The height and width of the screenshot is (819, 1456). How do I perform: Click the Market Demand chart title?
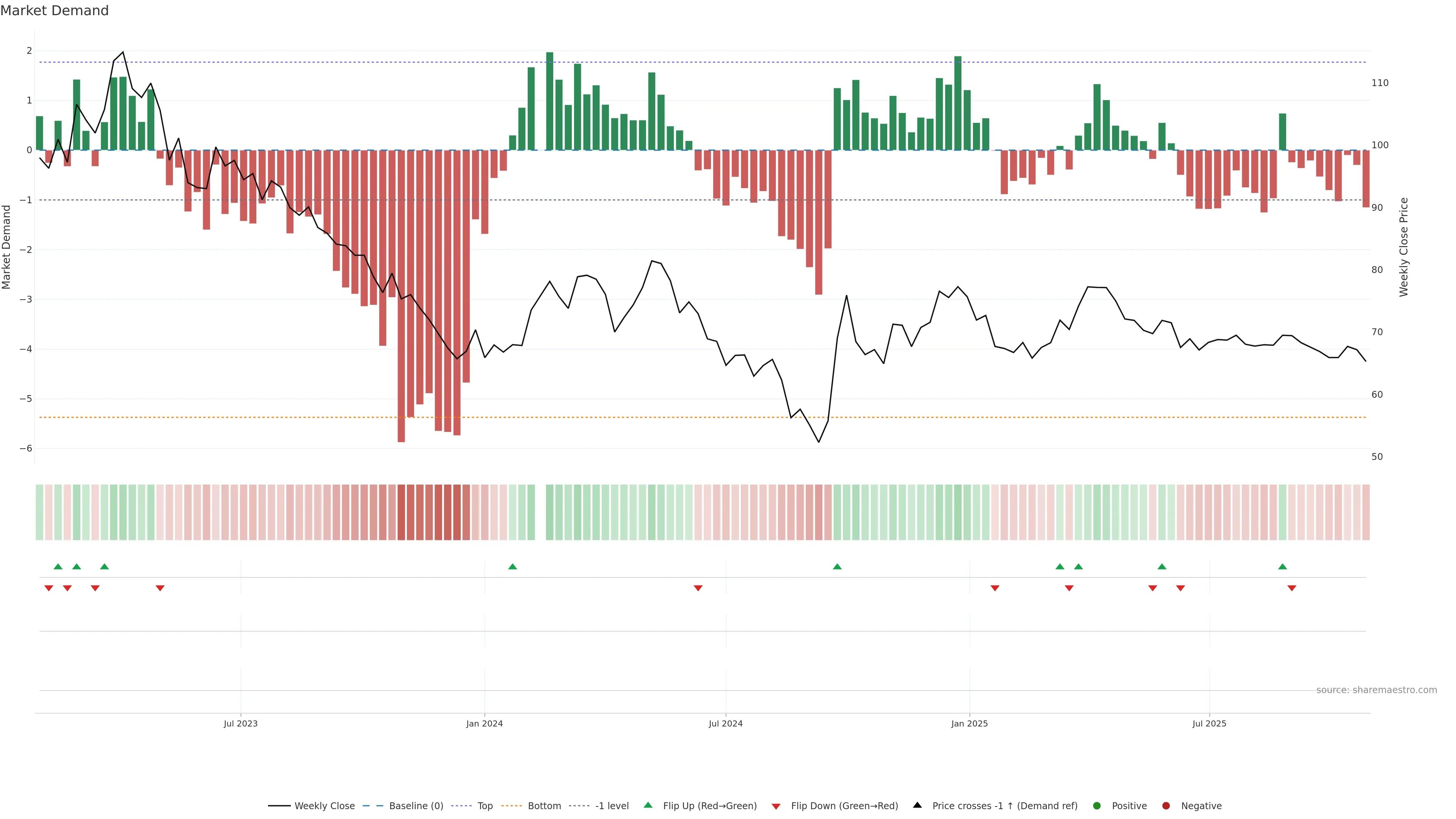point(54,11)
